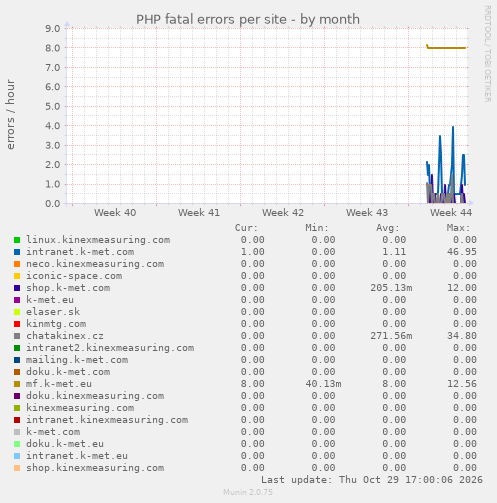The height and width of the screenshot is (503, 497).
Task: Click the Max value 12.56 for mf.k-met.eu
Action: [462, 384]
